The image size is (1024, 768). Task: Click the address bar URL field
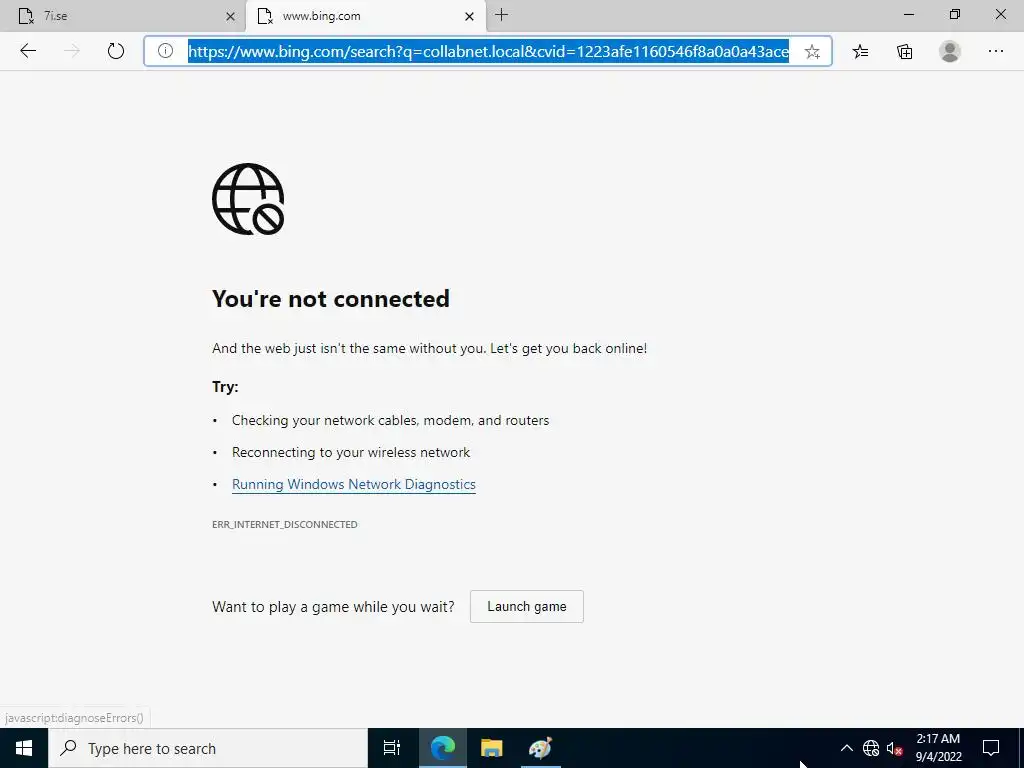488,51
